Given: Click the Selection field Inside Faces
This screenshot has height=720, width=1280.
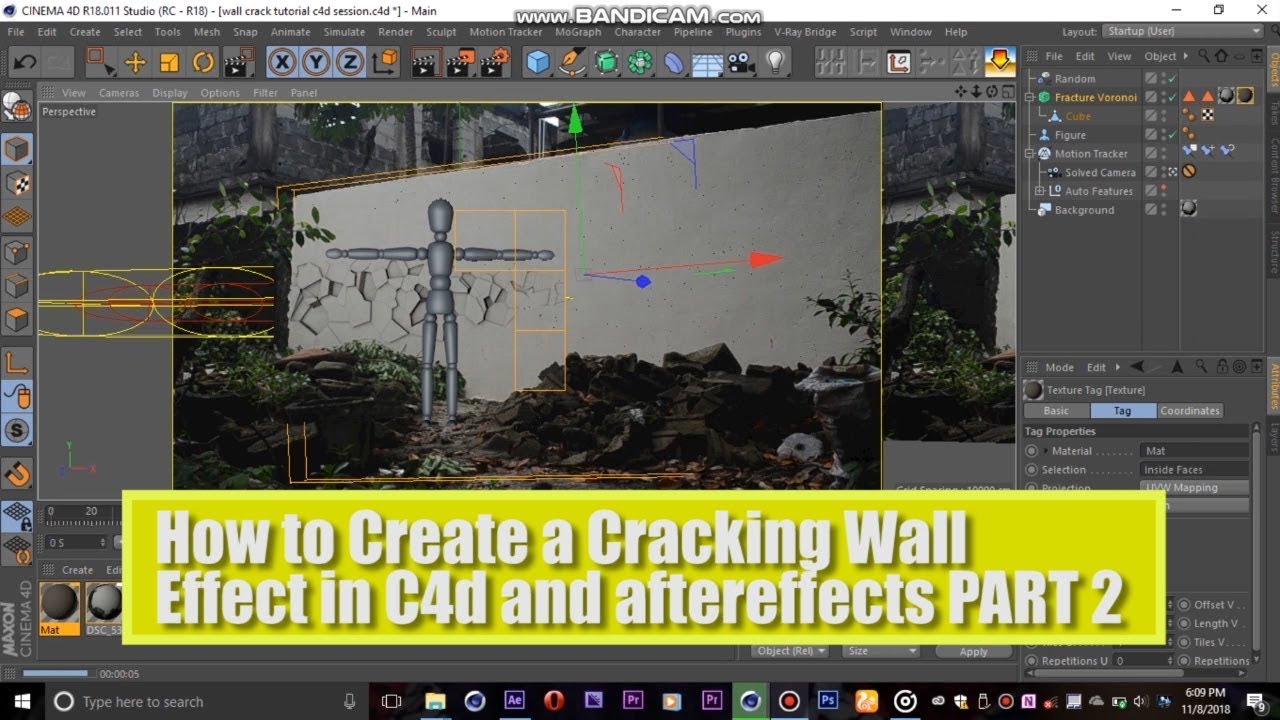Looking at the screenshot, I should pos(1194,469).
